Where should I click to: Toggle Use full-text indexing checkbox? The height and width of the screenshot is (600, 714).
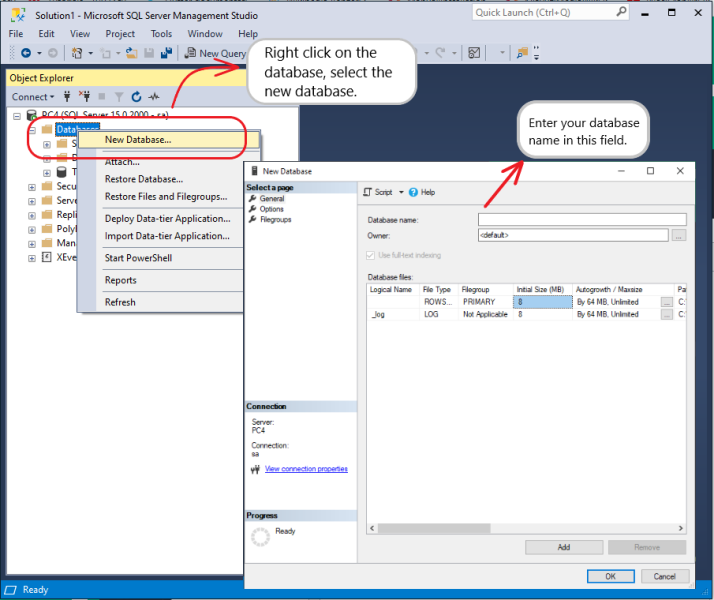[370, 255]
